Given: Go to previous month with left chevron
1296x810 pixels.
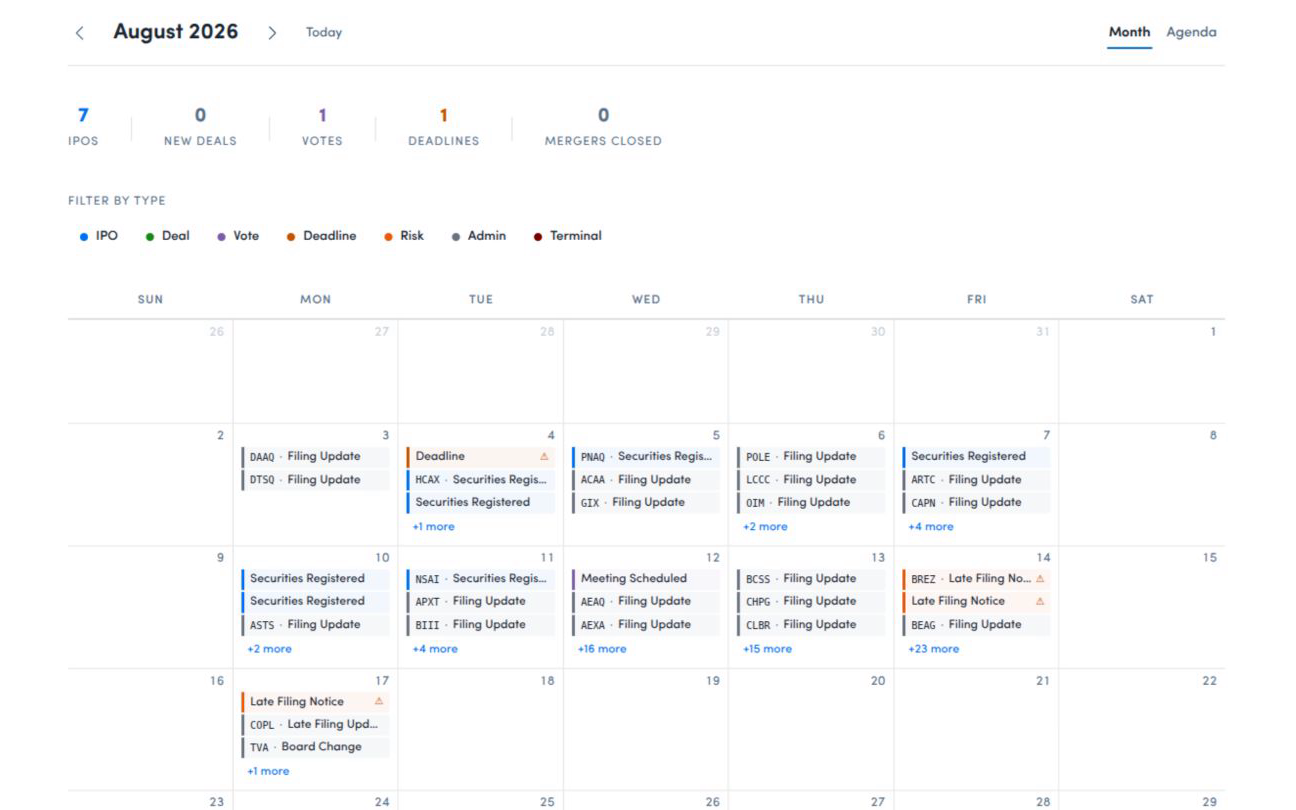Looking at the screenshot, I should pos(80,32).
